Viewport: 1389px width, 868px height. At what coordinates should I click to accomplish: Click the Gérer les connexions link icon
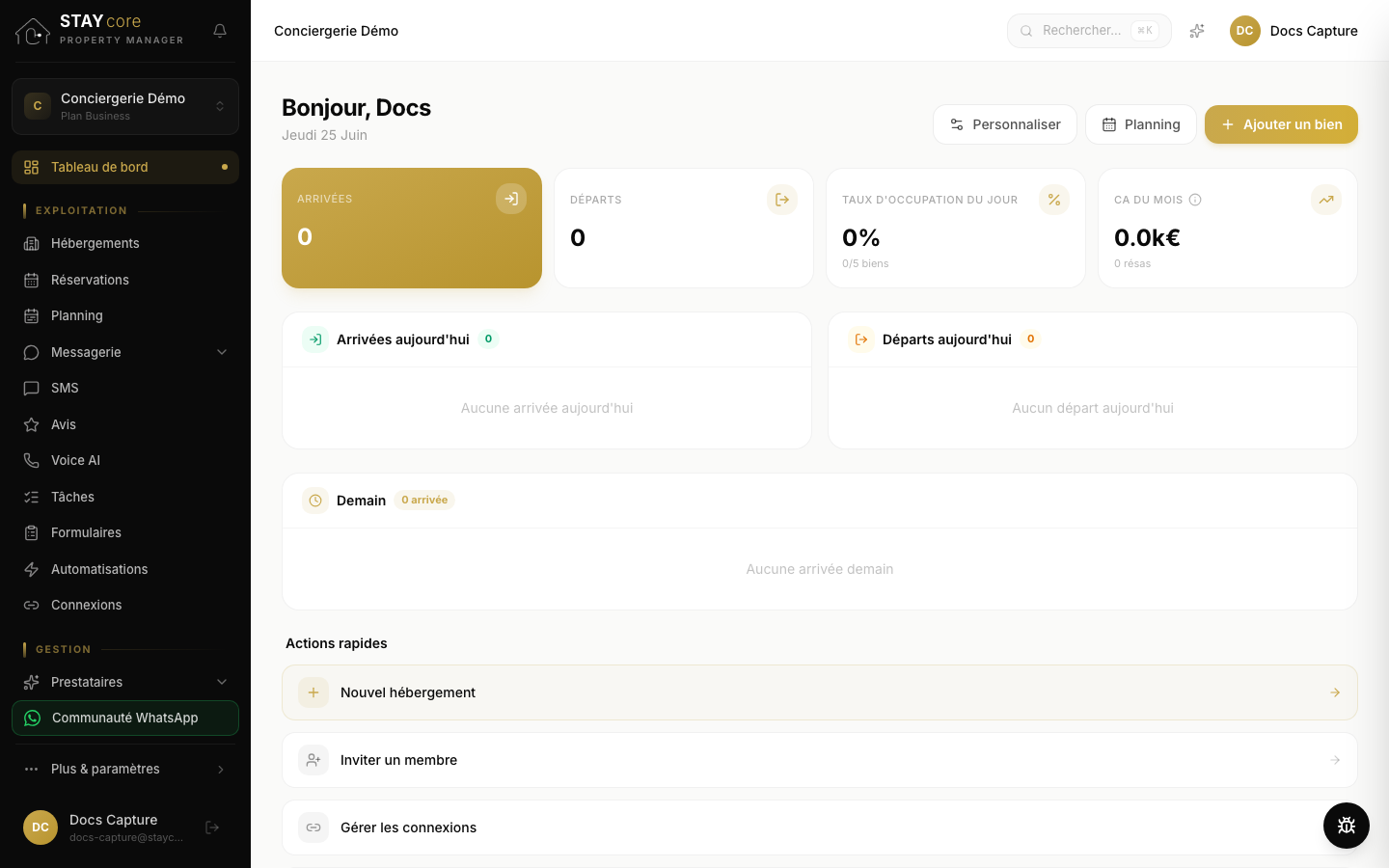point(313,827)
